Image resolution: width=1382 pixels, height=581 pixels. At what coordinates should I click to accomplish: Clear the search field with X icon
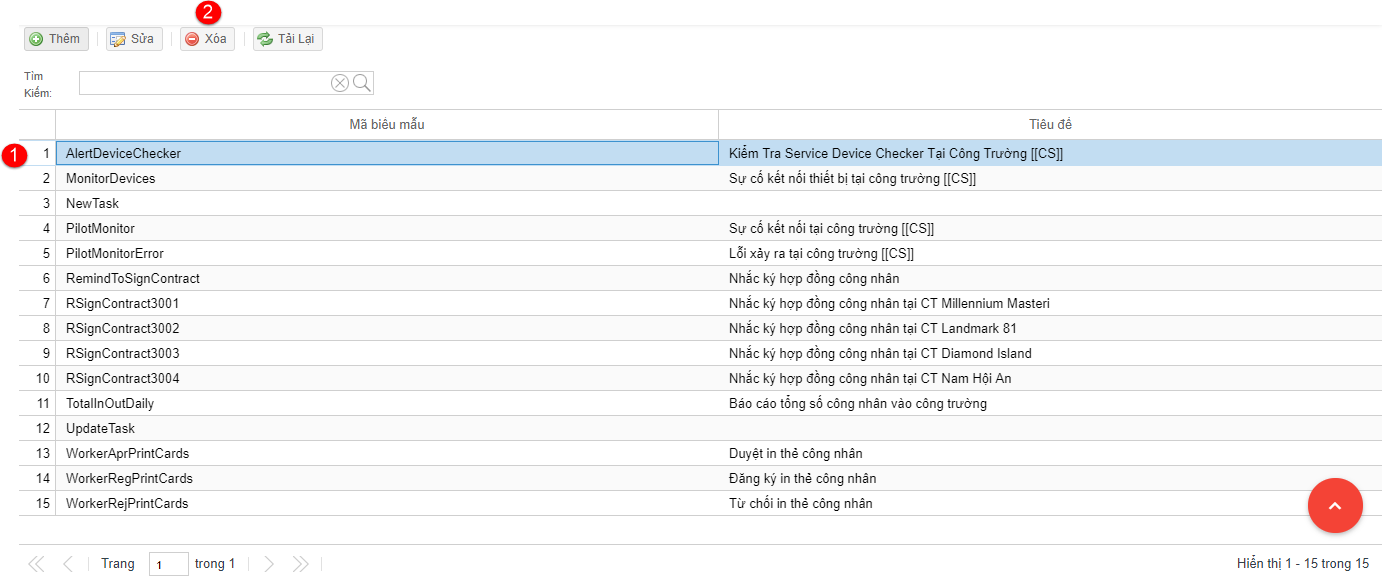(x=340, y=83)
